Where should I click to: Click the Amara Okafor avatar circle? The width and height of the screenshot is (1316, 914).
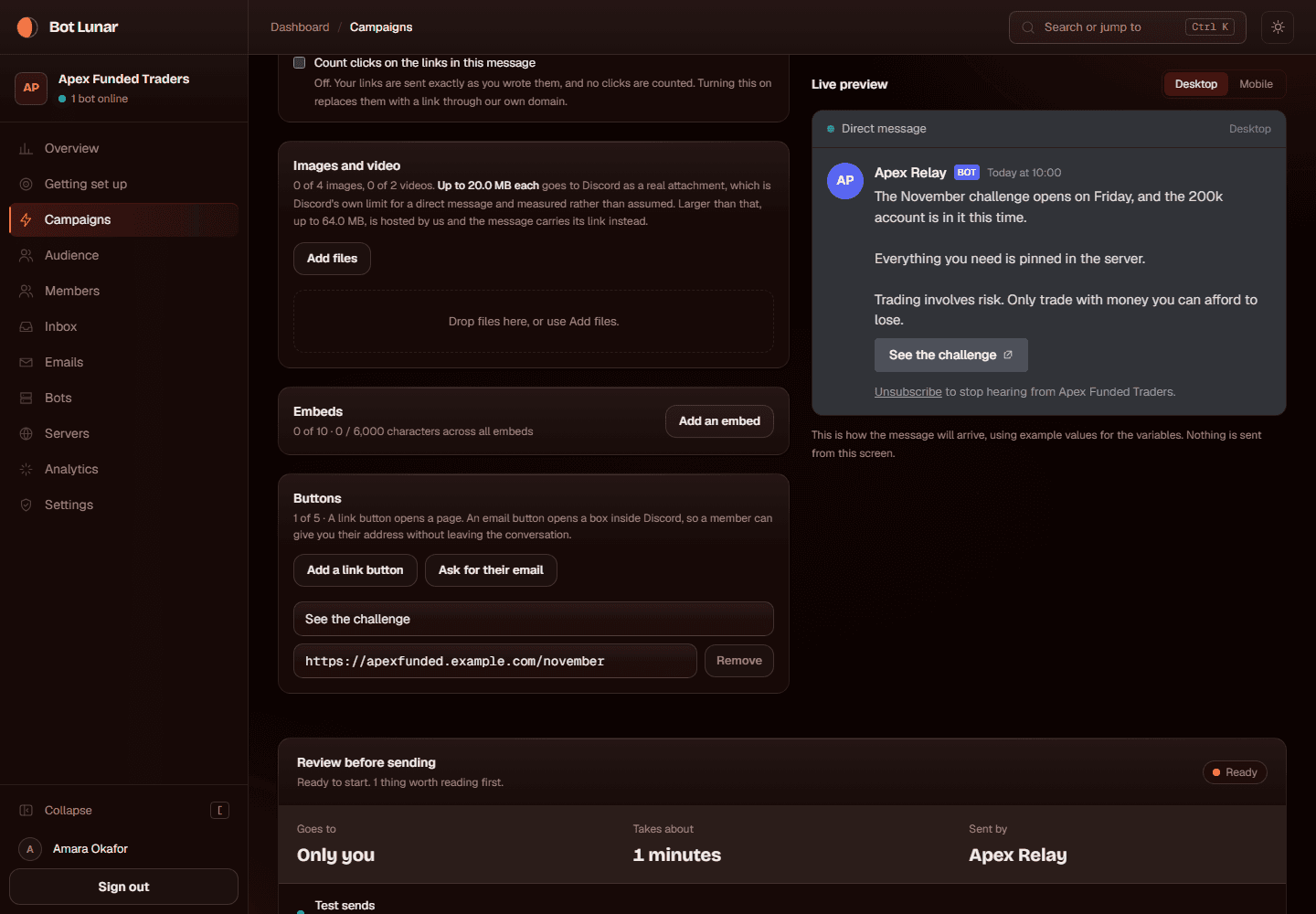tap(30, 849)
